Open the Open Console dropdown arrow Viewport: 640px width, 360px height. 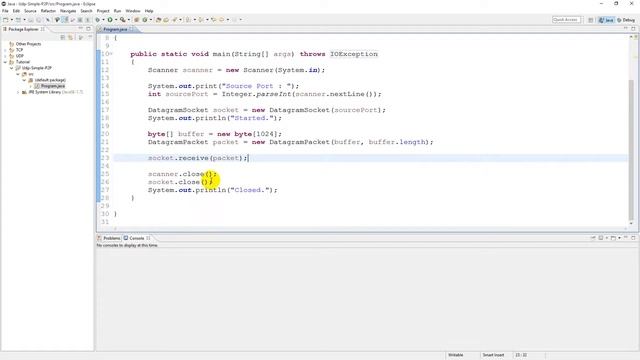619,238
